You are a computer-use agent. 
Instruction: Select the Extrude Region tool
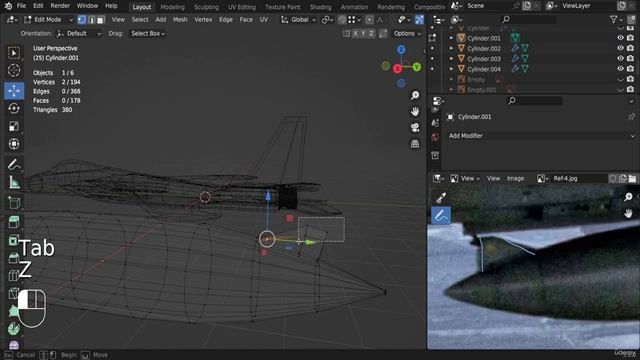14,222
